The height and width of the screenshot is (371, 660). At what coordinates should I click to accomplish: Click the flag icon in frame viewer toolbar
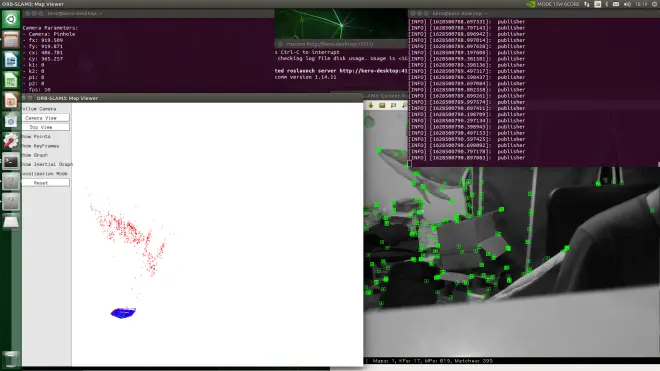[x=393, y=105]
